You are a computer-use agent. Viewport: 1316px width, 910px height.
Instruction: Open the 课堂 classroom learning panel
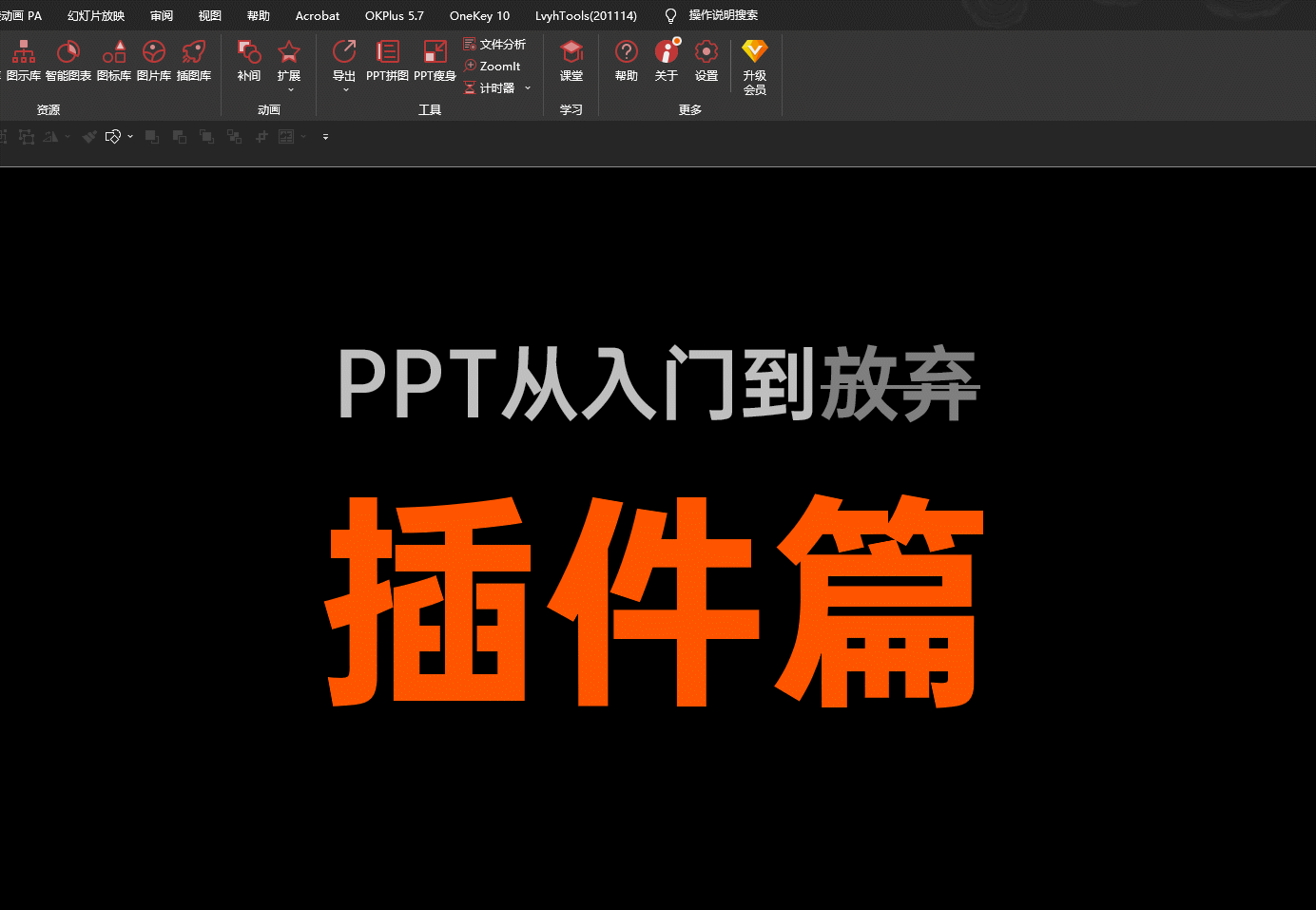tap(571, 59)
